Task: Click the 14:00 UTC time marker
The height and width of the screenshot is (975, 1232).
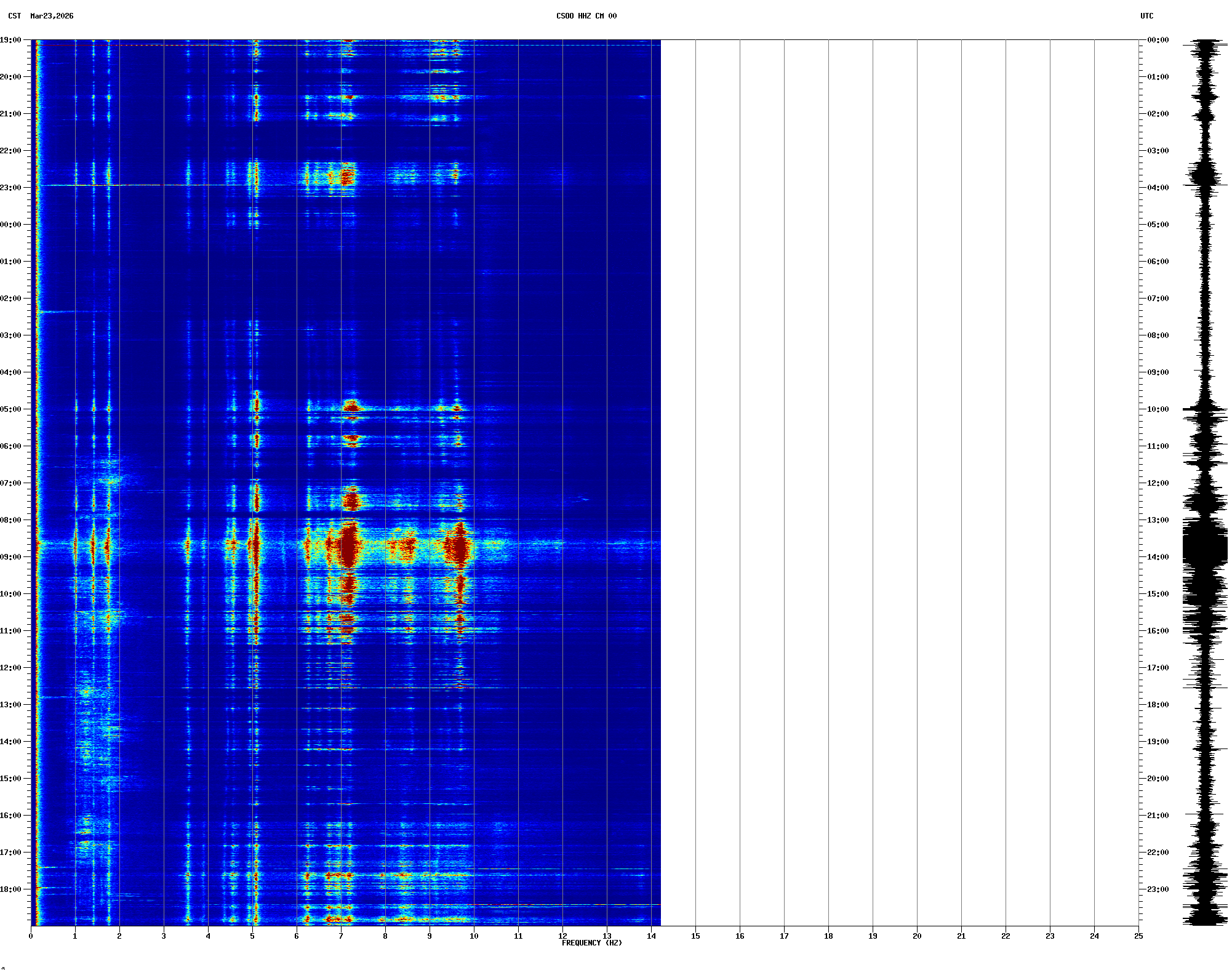Action: 1158,557
